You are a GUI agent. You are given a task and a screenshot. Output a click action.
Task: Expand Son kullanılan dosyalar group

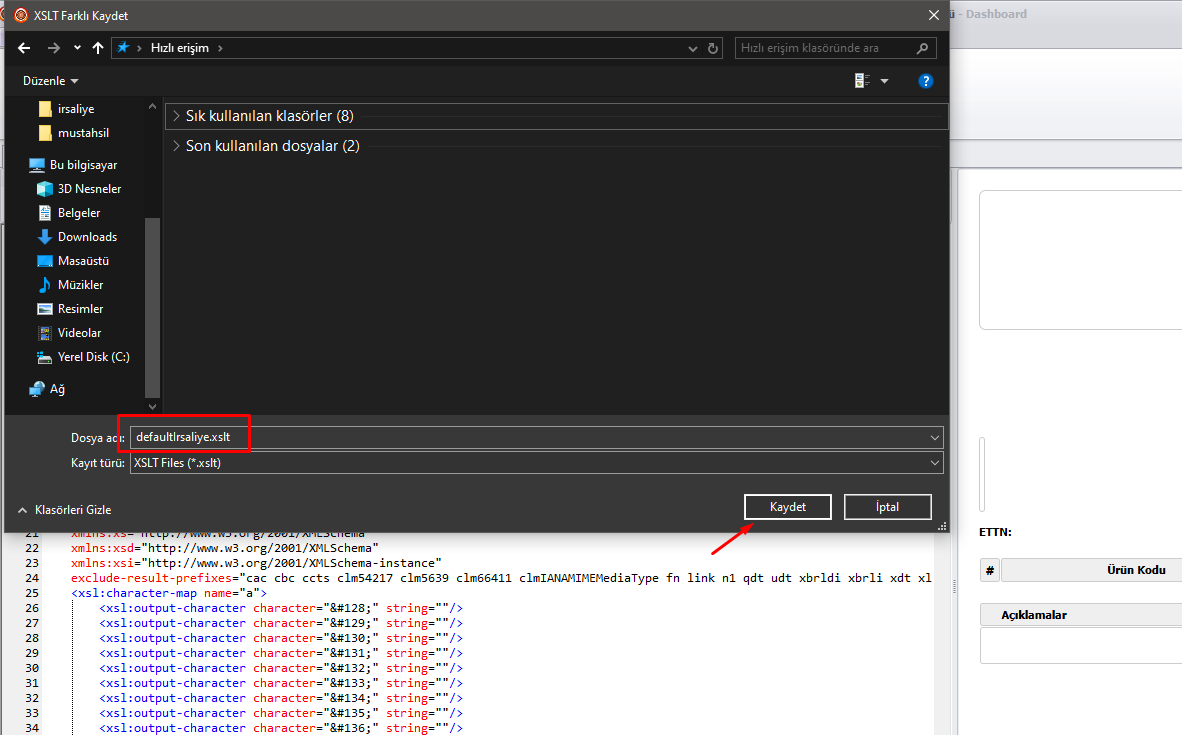coord(272,146)
